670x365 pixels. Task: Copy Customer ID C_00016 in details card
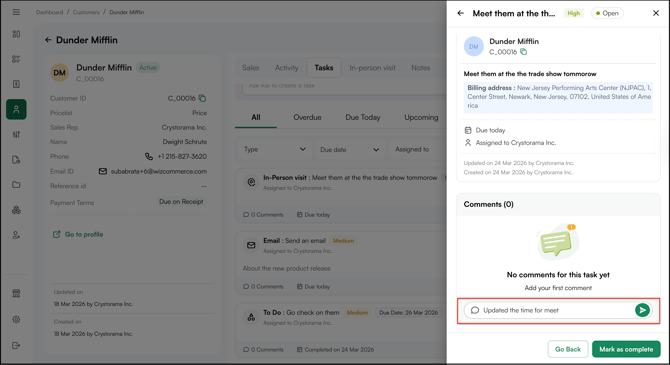pyautogui.click(x=203, y=98)
